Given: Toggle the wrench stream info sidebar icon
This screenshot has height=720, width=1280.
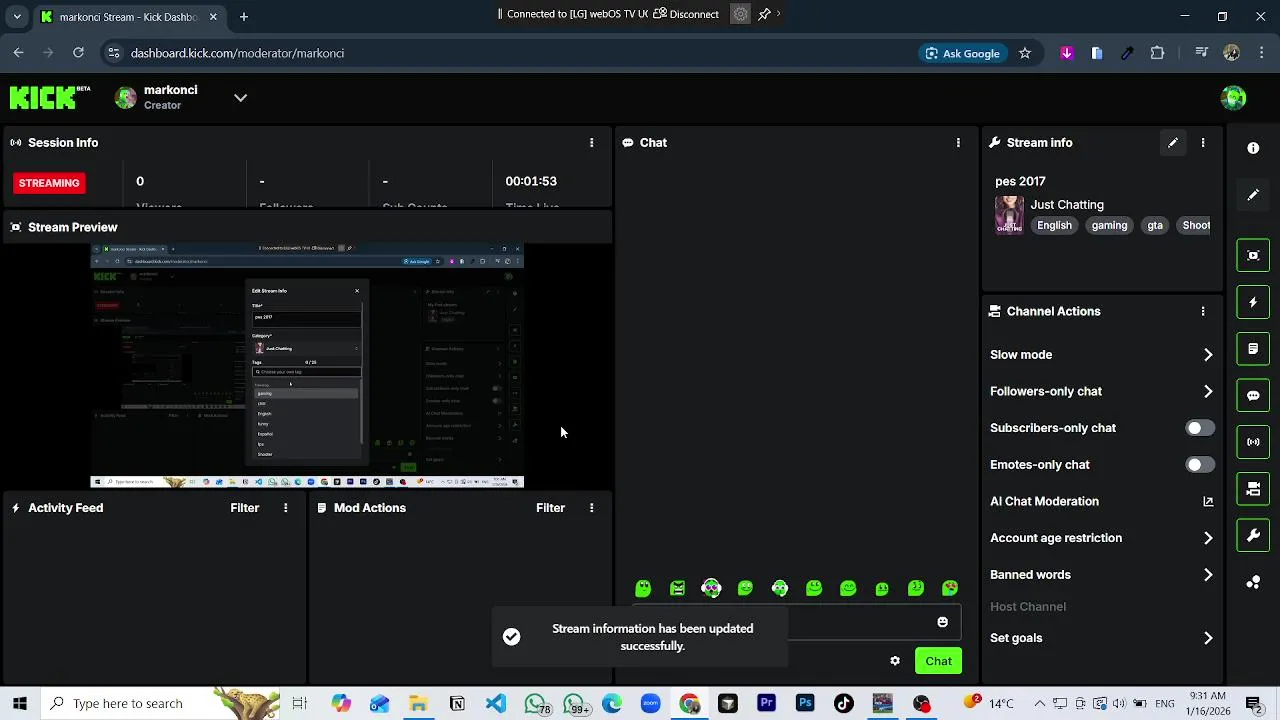Looking at the screenshot, I should 1253,536.
